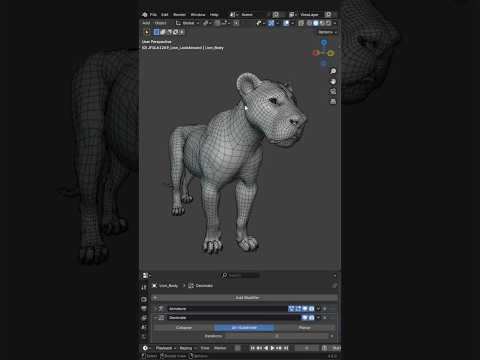
Task: Open the object mode selector icon
Action: click(146, 32)
